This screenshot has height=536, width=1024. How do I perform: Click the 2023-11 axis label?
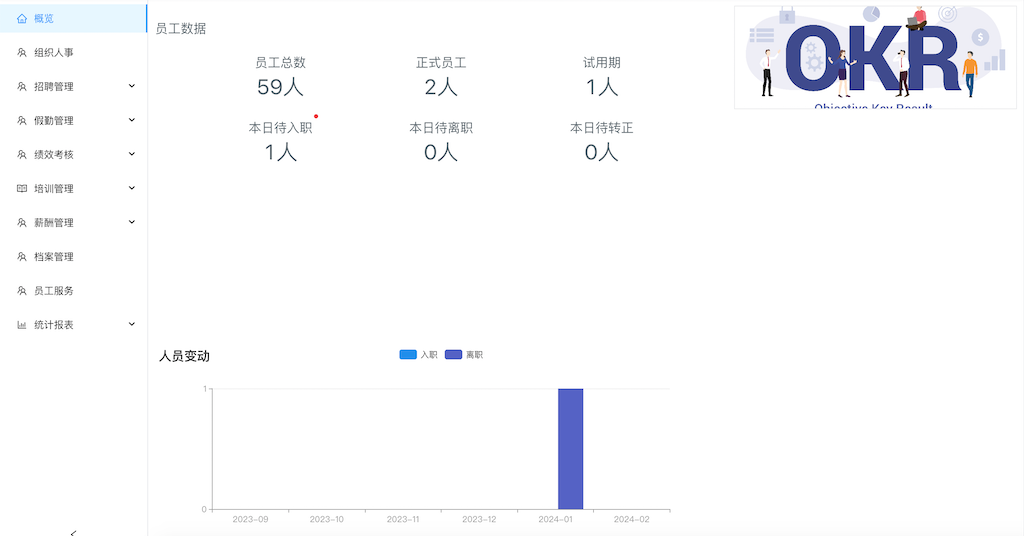[x=403, y=519]
